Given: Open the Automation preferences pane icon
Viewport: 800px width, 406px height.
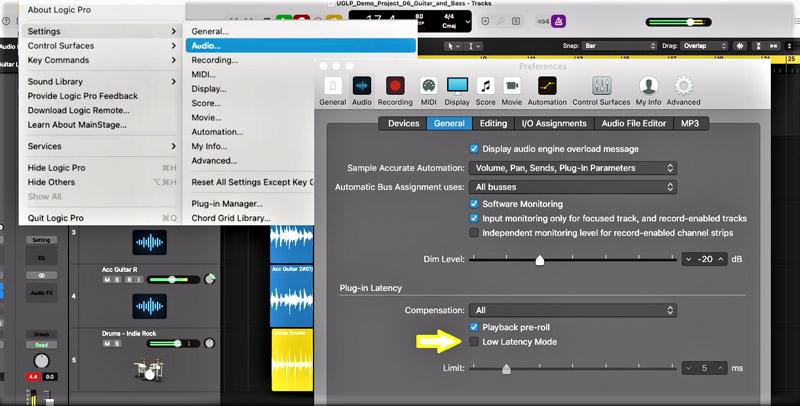Looking at the screenshot, I should [547, 86].
